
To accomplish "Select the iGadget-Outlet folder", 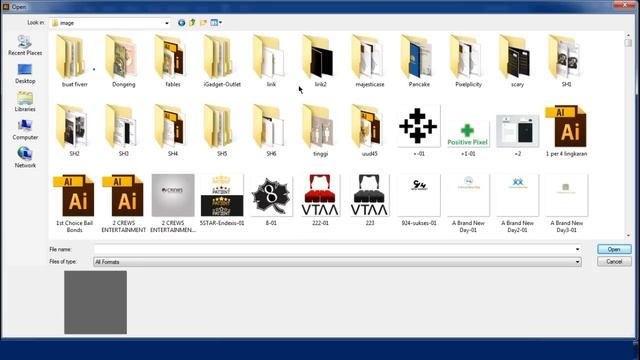I will [222, 61].
